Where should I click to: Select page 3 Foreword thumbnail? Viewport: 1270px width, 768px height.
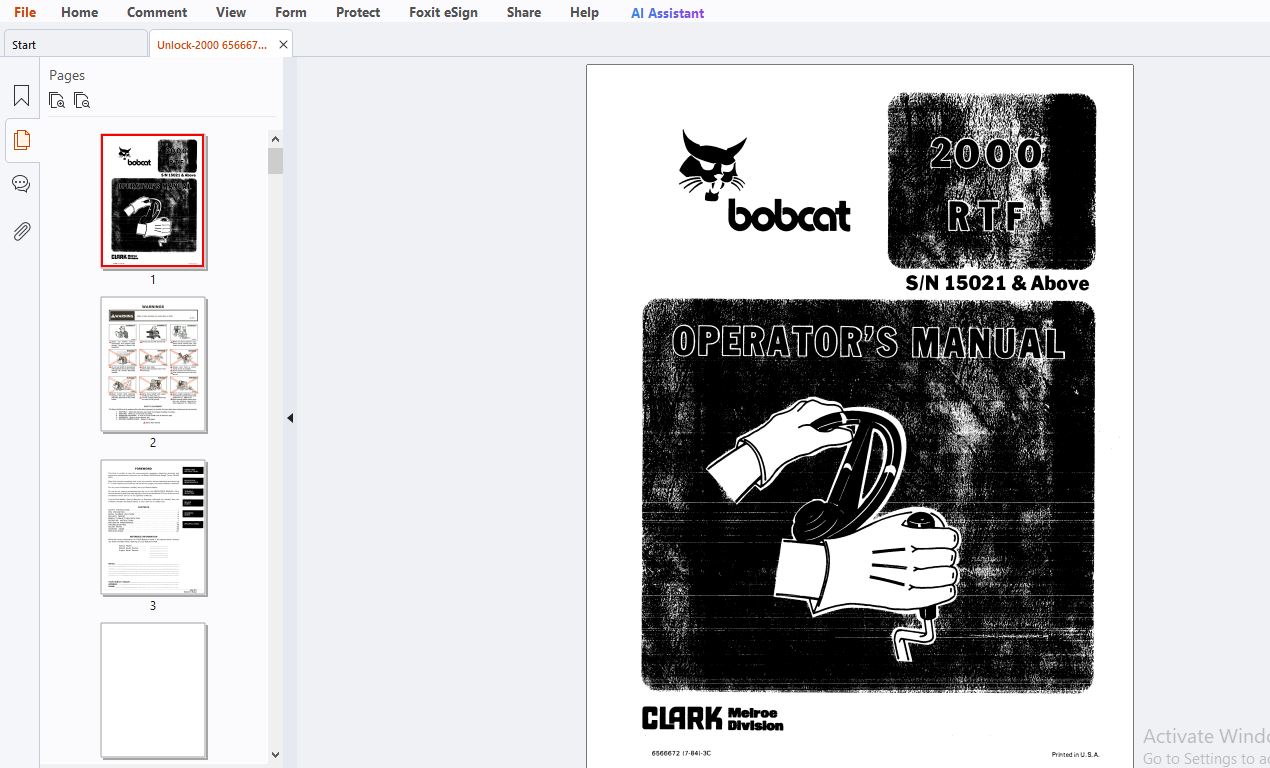pos(153,528)
